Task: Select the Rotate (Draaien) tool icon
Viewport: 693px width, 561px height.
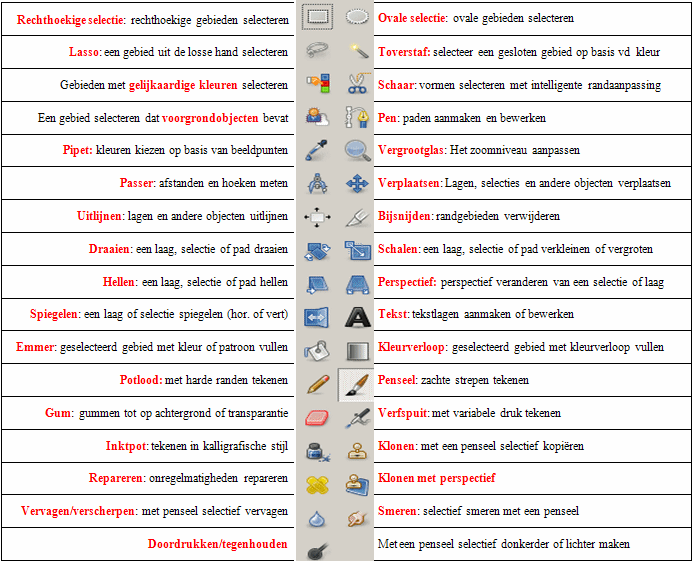Action: pos(317,249)
